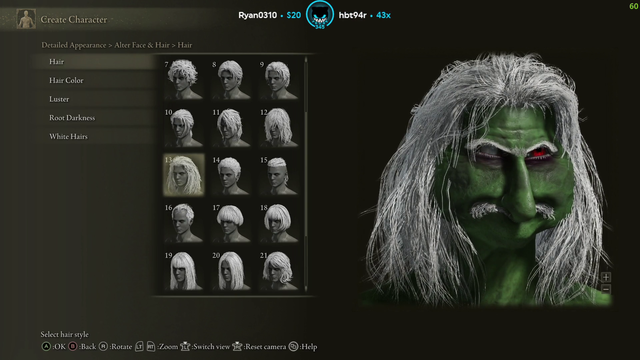Viewport: 640px width, 360px height.
Task: Click the R stick Rotate prompt icon
Action: (103, 347)
